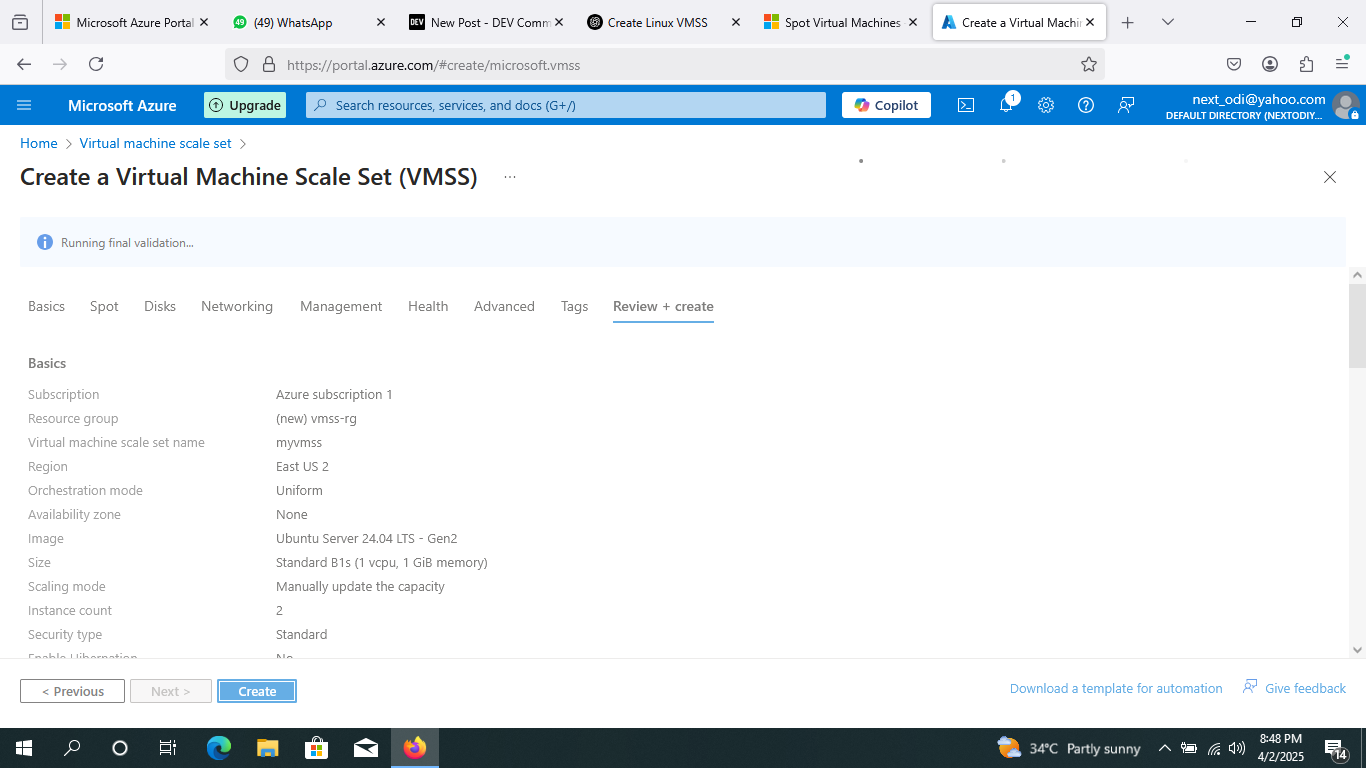Open Download a template for automation link
1366x768 pixels.
click(1116, 688)
